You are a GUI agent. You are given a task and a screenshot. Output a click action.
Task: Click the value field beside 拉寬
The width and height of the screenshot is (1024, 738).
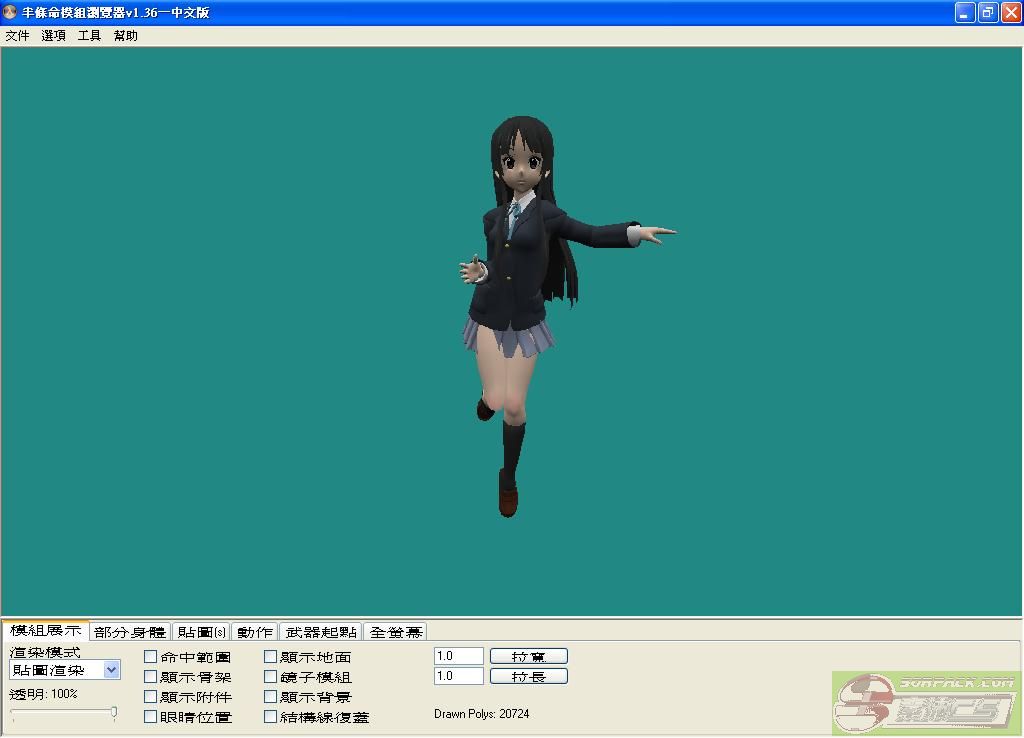pos(459,656)
